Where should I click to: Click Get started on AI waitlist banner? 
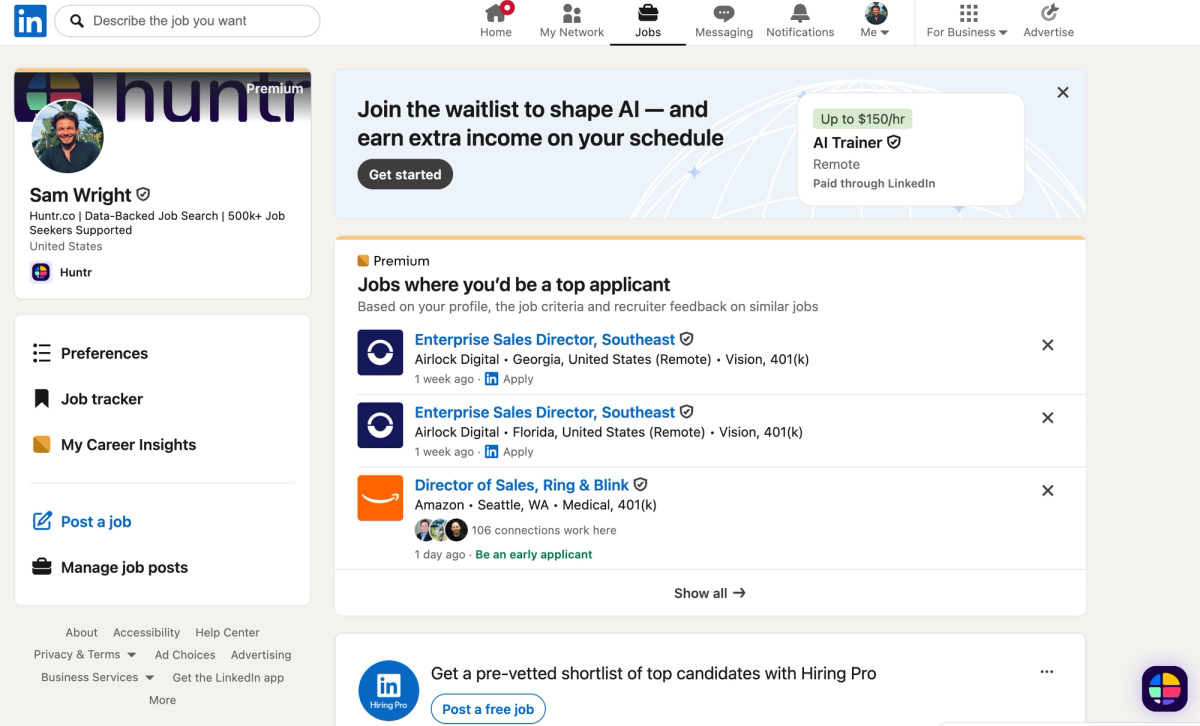[405, 174]
